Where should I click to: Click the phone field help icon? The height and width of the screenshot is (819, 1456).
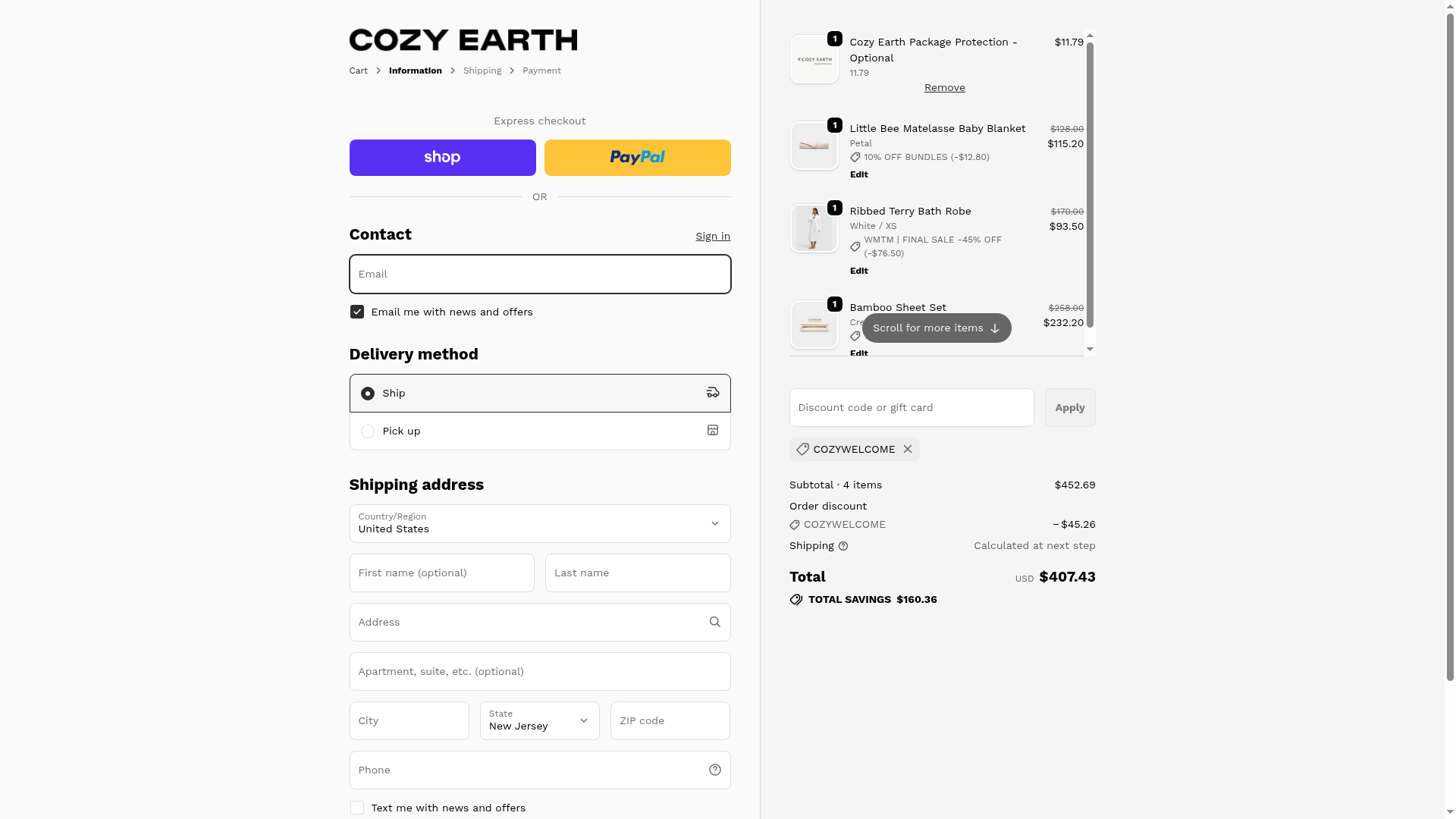(x=714, y=770)
